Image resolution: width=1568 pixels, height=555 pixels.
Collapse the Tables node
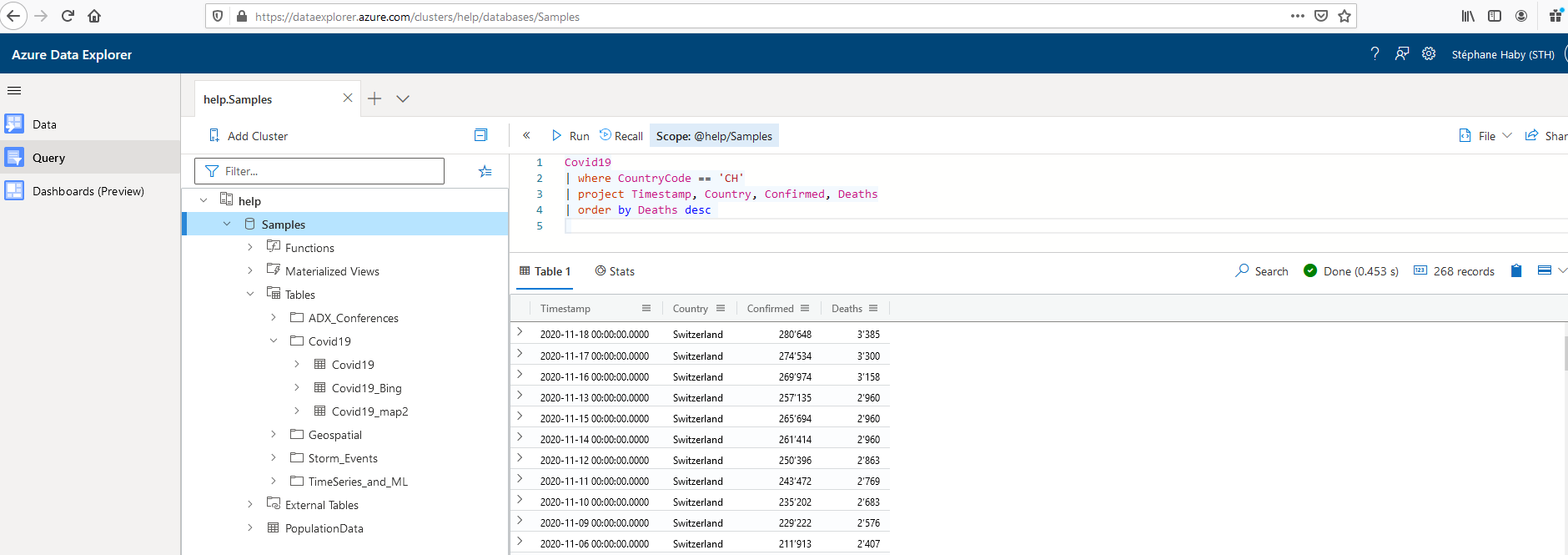pos(250,294)
